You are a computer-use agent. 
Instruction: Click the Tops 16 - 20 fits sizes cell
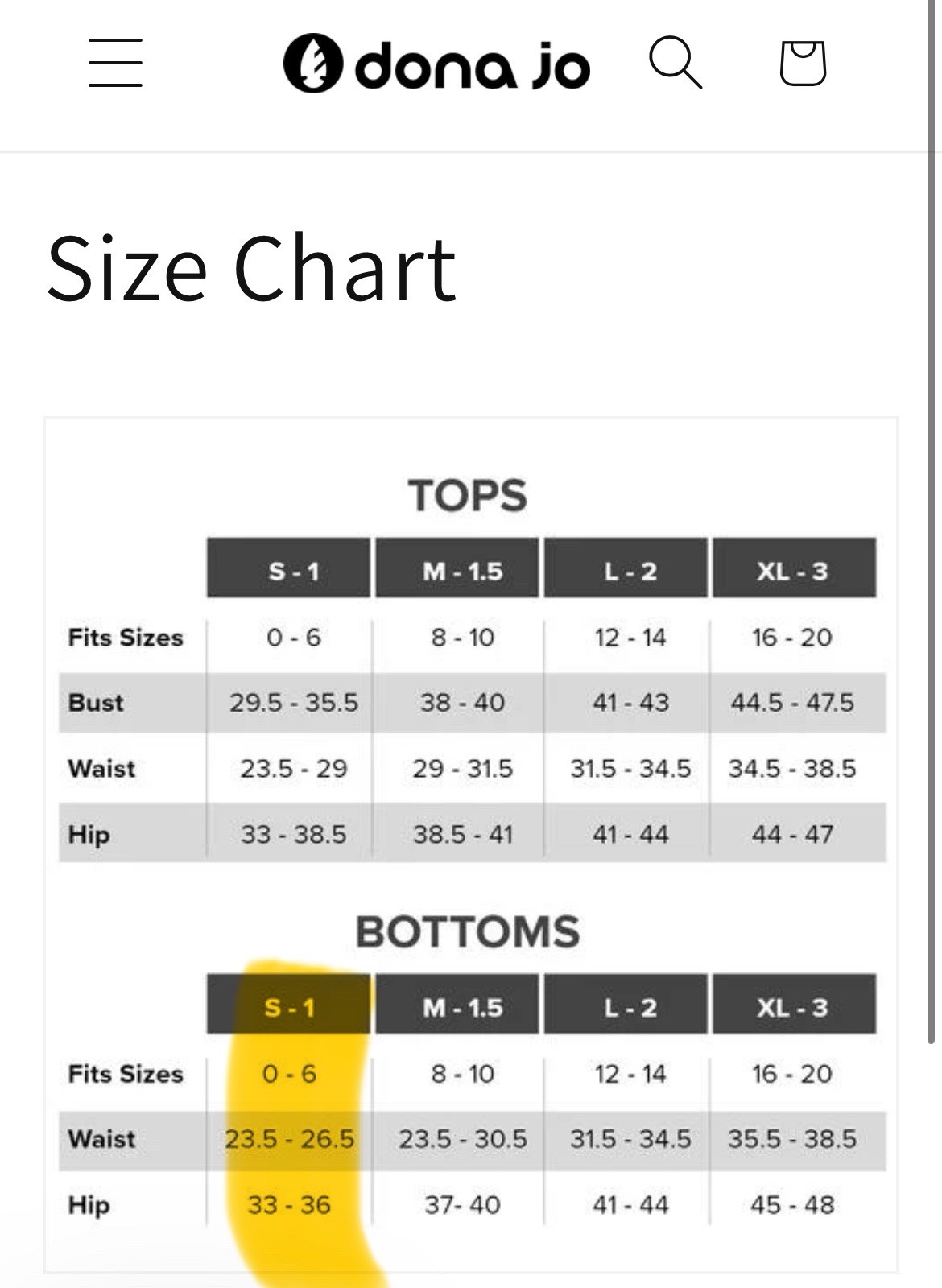click(792, 638)
